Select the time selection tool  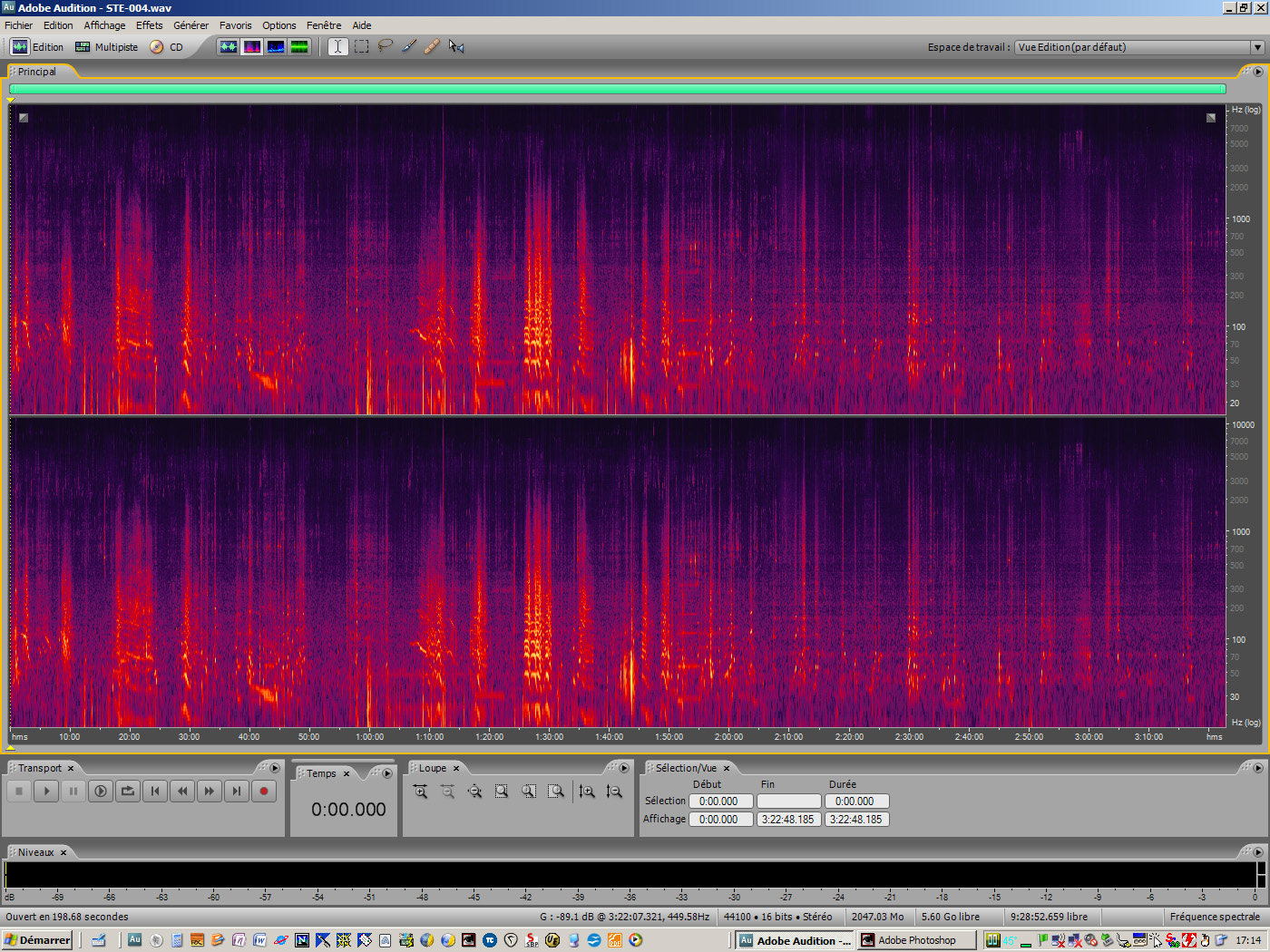[x=337, y=46]
